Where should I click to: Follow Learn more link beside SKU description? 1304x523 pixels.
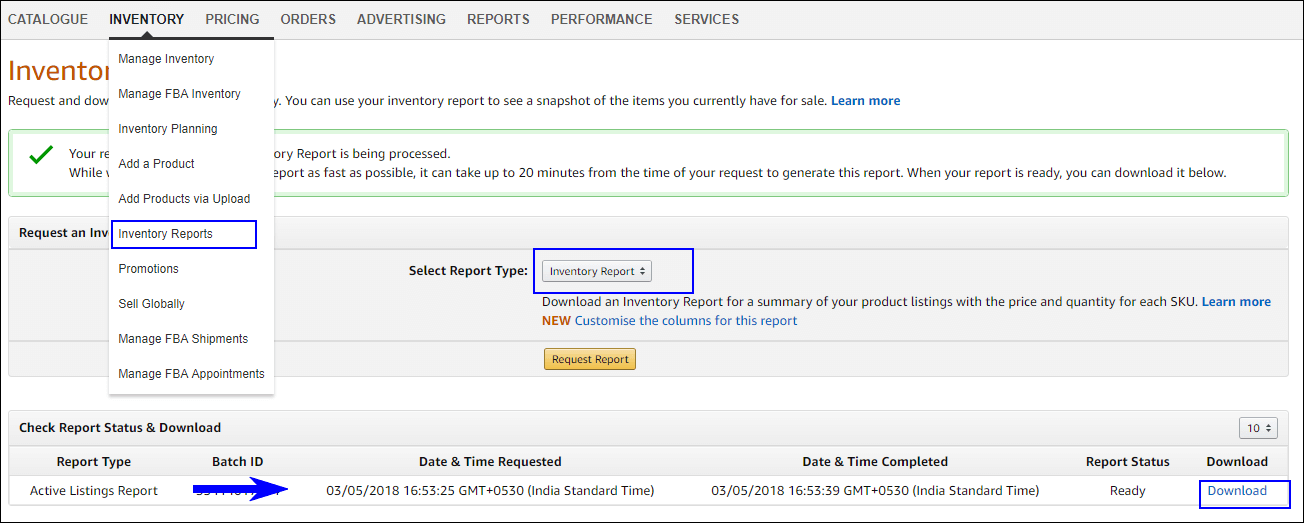point(1236,302)
